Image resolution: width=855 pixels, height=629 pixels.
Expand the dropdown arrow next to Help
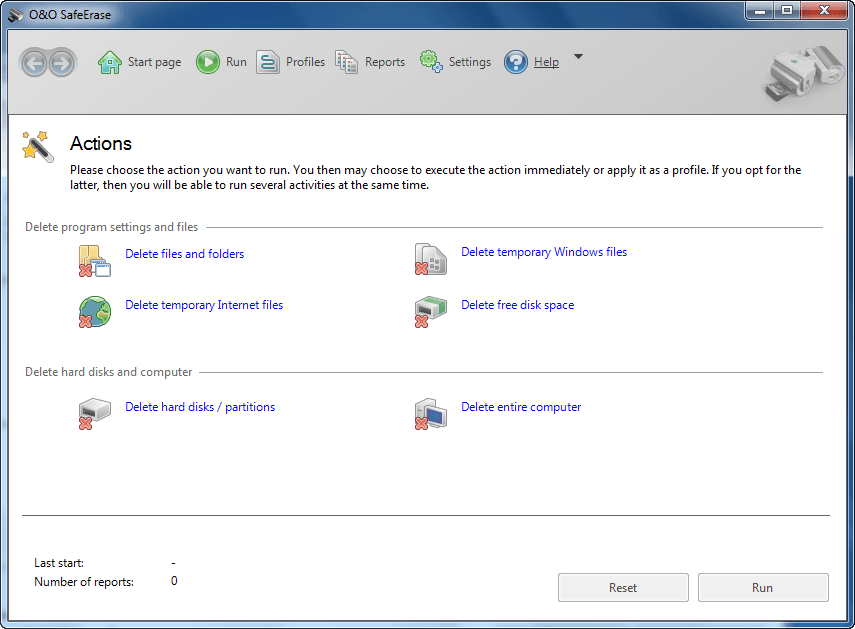tap(578, 58)
